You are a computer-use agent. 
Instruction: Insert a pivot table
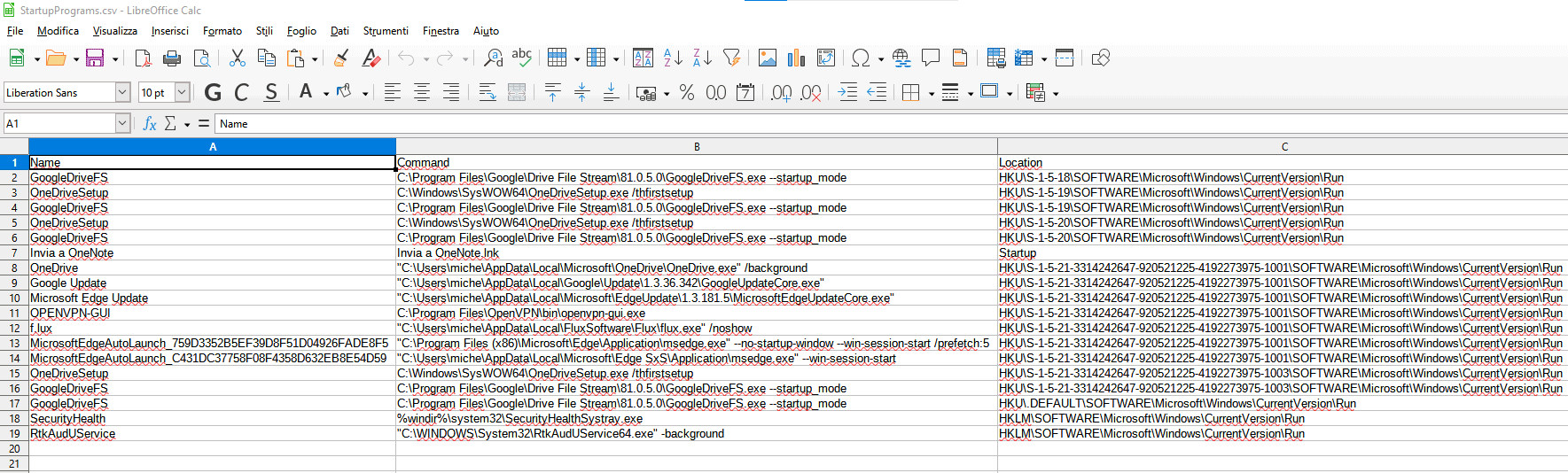tap(826, 58)
